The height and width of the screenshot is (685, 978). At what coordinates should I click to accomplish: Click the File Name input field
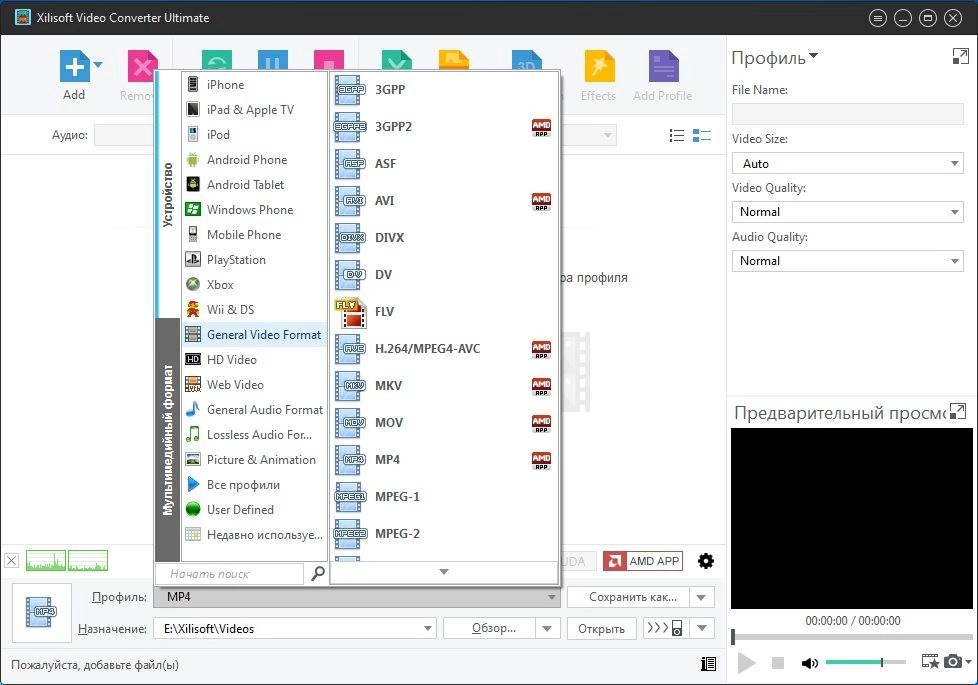pos(848,114)
